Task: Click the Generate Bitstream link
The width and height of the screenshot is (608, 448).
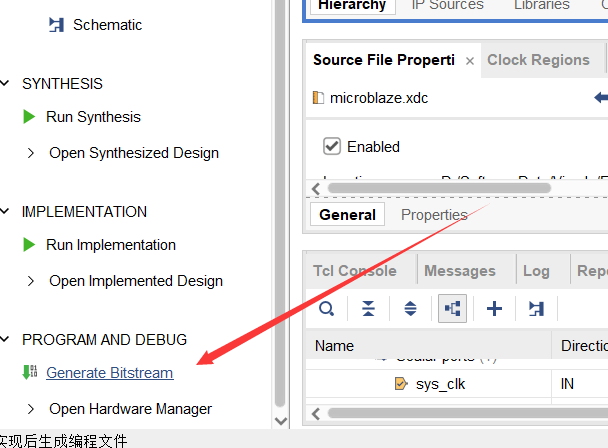Action: (x=109, y=373)
